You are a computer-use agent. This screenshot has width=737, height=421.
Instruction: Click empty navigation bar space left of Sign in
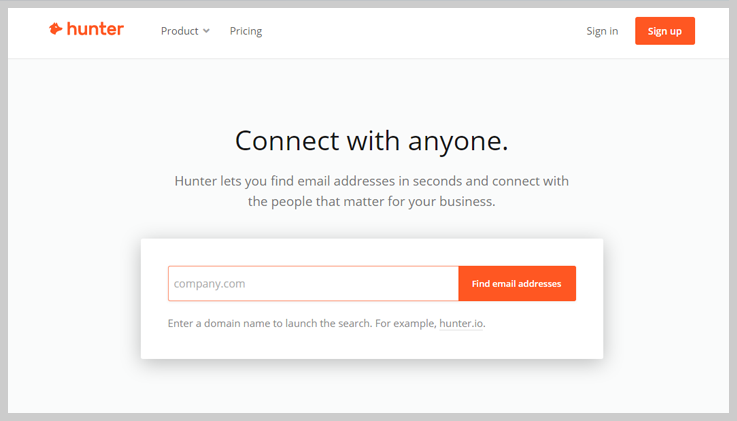point(423,31)
